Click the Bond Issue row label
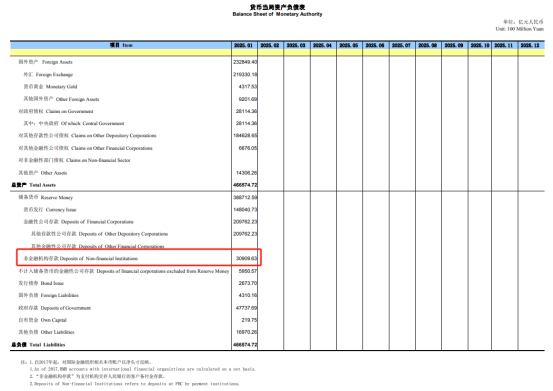This screenshot has height=391, width=553. pyautogui.click(x=41, y=283)
